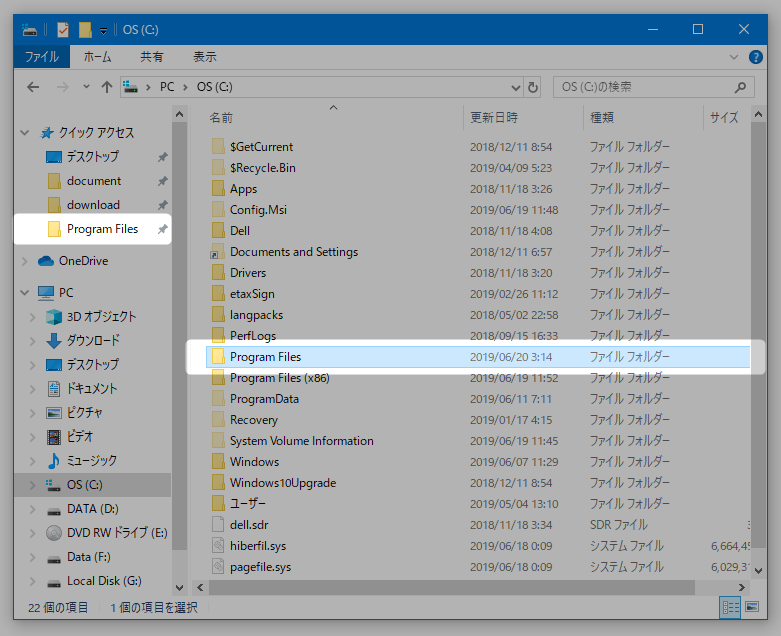Open download in Quick Access
This screenshot has height=636, width=781.
[x=93, y=205]
